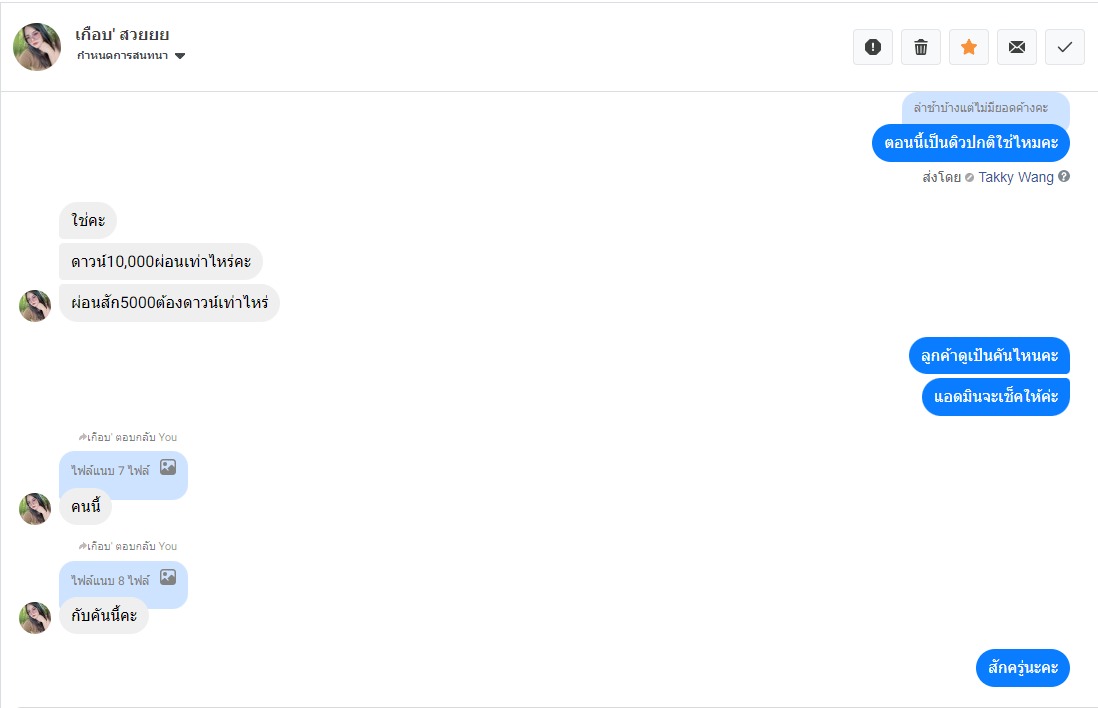Mark conversation as spam with exclamation icon

point(872,47)
